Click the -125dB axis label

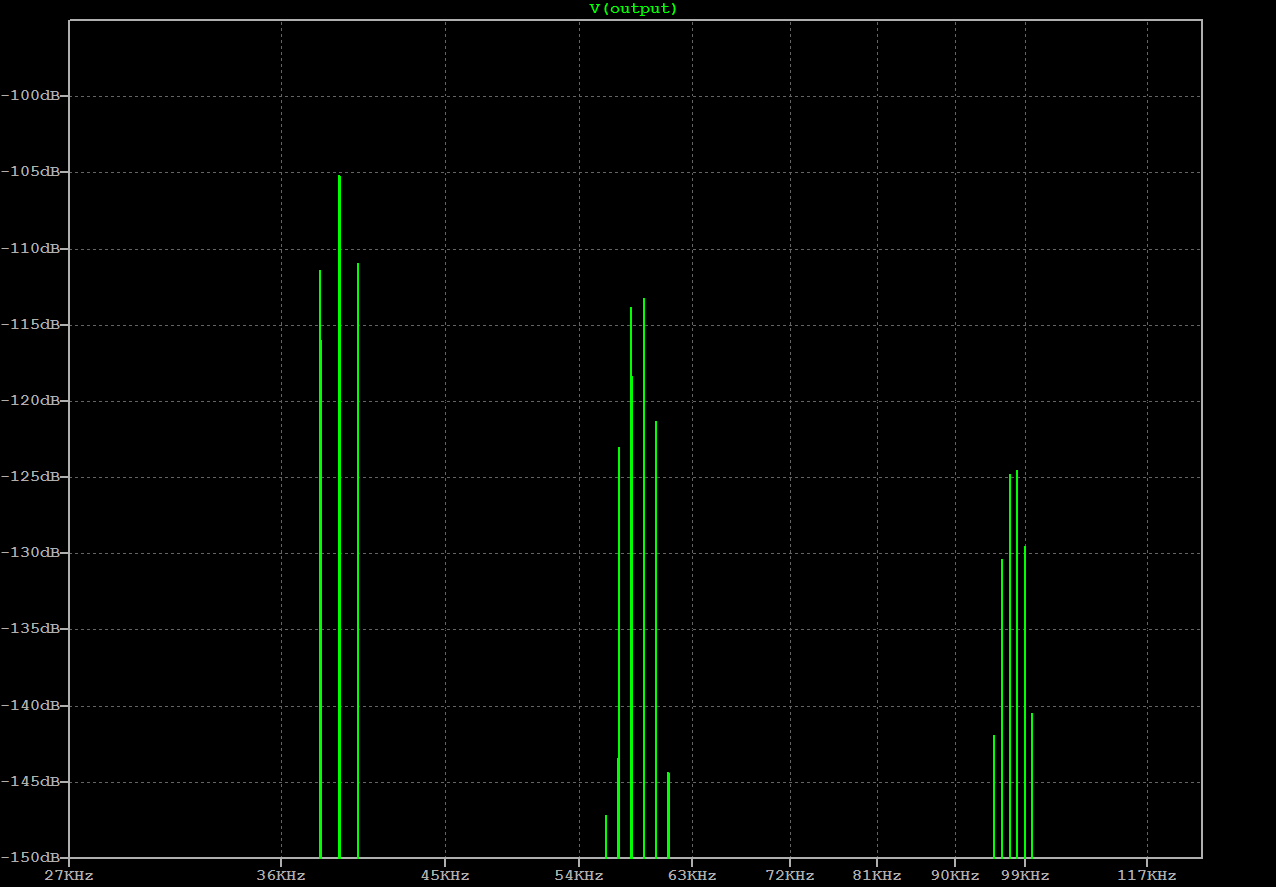pos(31,476)
